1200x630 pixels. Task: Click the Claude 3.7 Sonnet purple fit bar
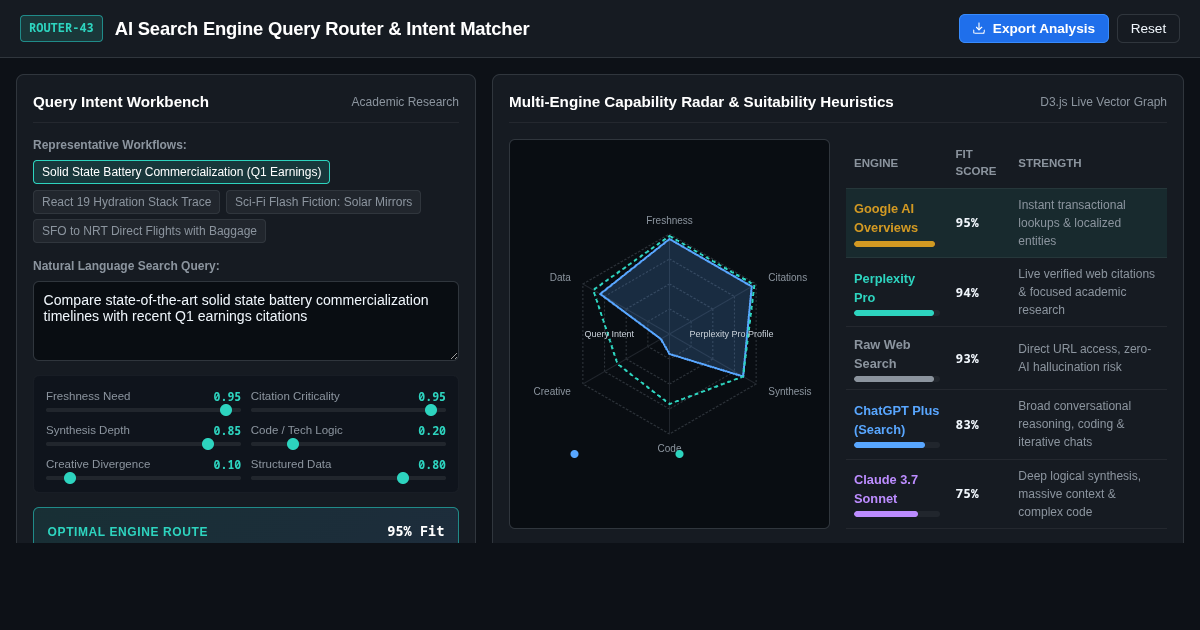(x=886, y=514)
